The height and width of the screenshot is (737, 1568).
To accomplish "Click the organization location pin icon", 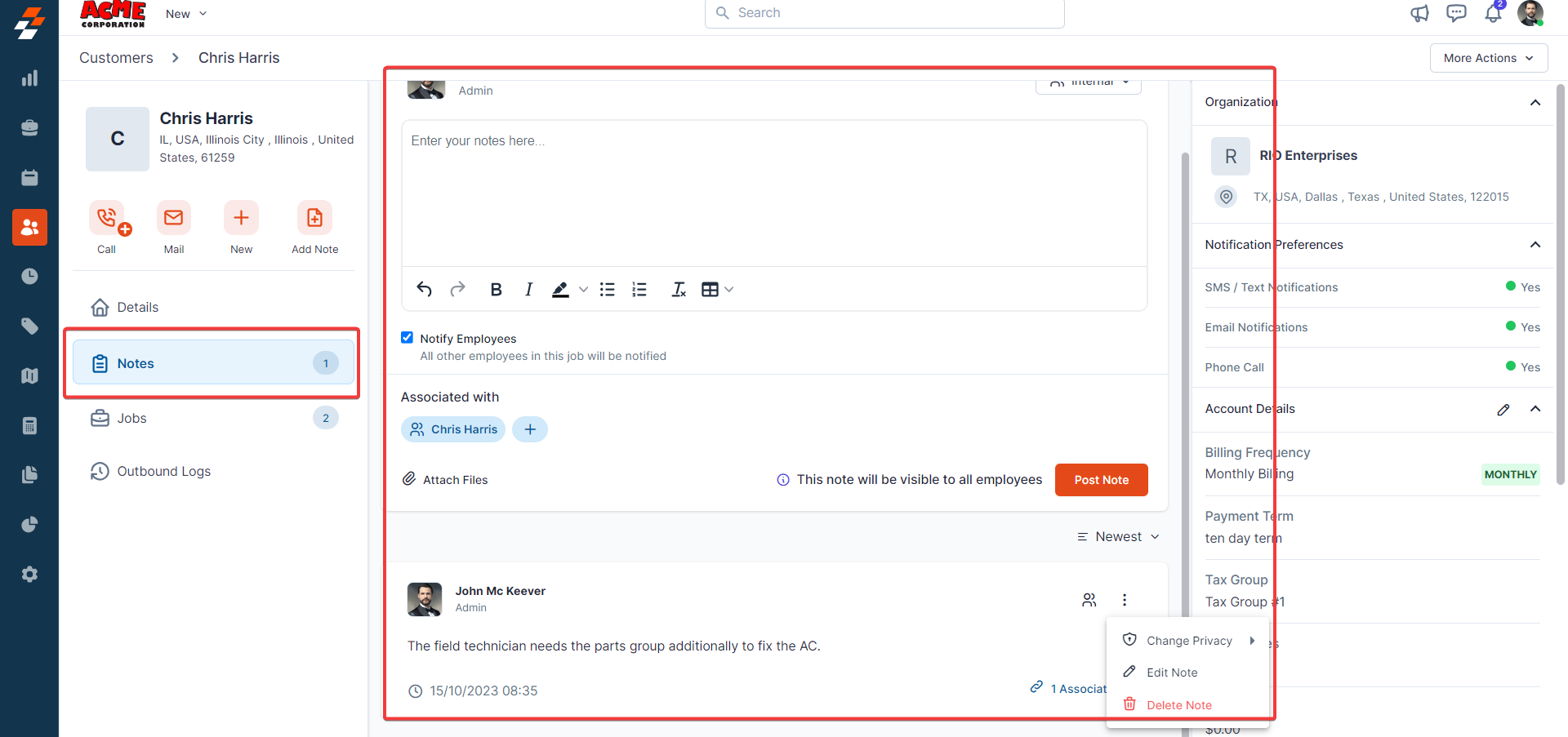I will (x=1226, y=197).
